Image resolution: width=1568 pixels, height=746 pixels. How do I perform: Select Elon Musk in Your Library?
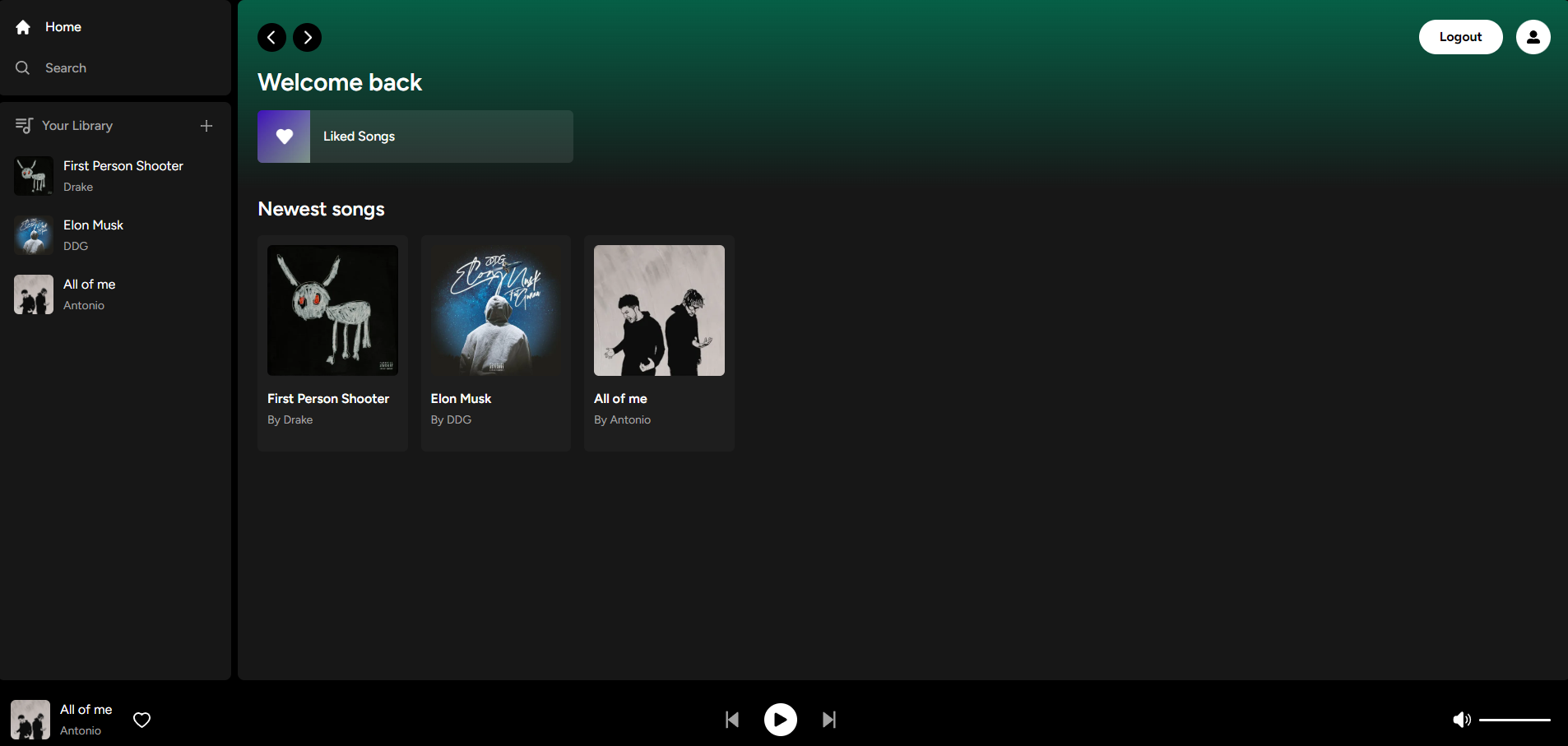93,235
